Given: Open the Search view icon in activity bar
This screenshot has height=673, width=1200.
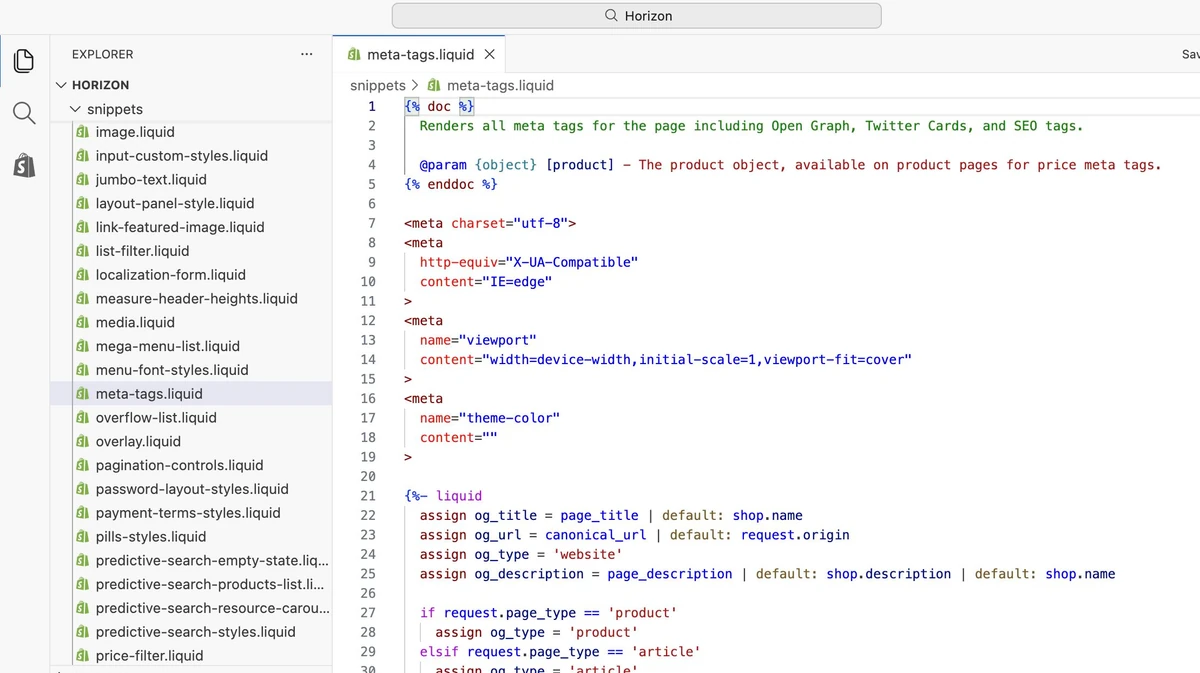Looking at the screenshot, I should click(x=24, y=112).
